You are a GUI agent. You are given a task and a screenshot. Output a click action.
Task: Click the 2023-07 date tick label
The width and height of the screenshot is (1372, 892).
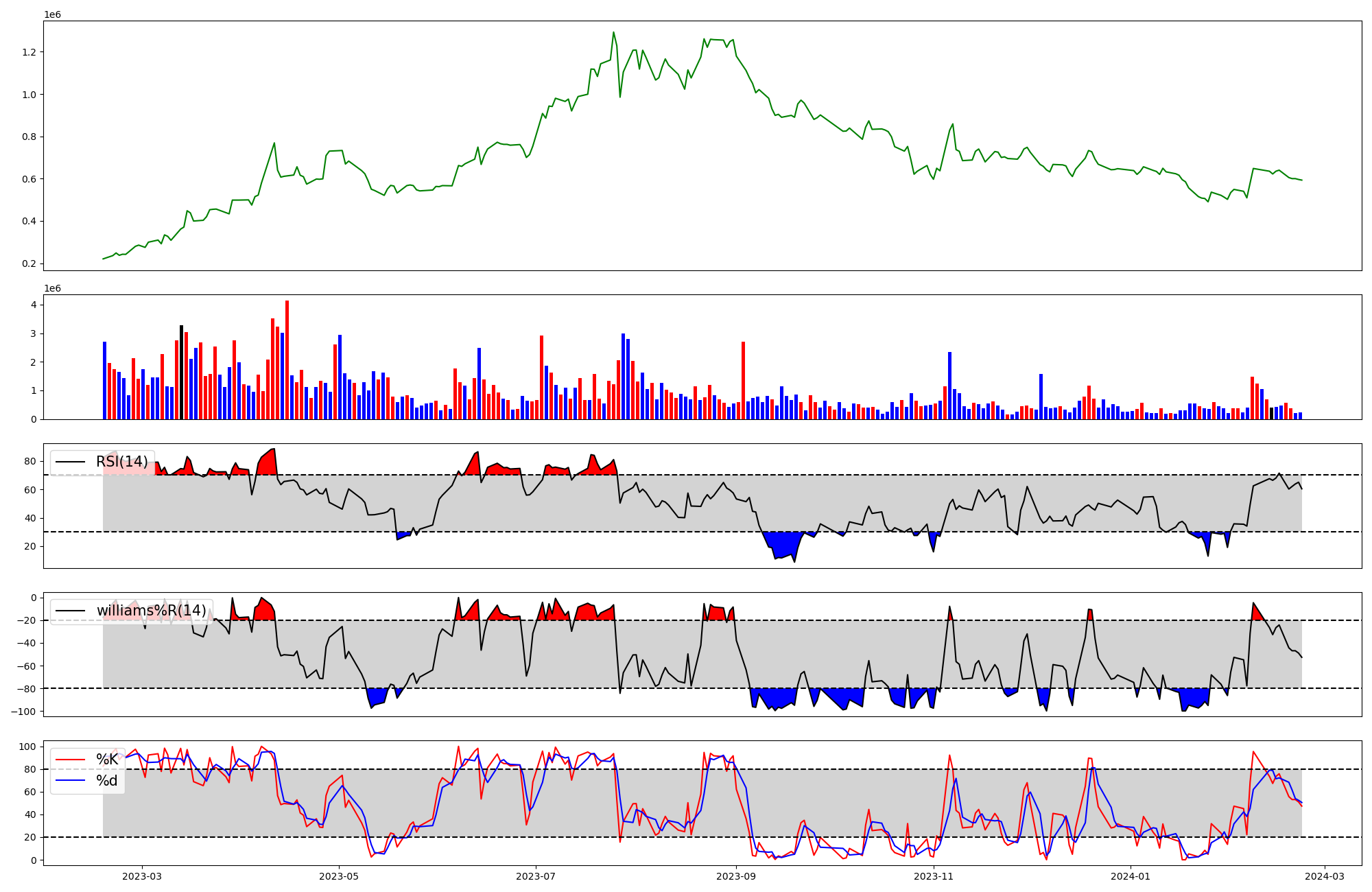pos(535,876)
